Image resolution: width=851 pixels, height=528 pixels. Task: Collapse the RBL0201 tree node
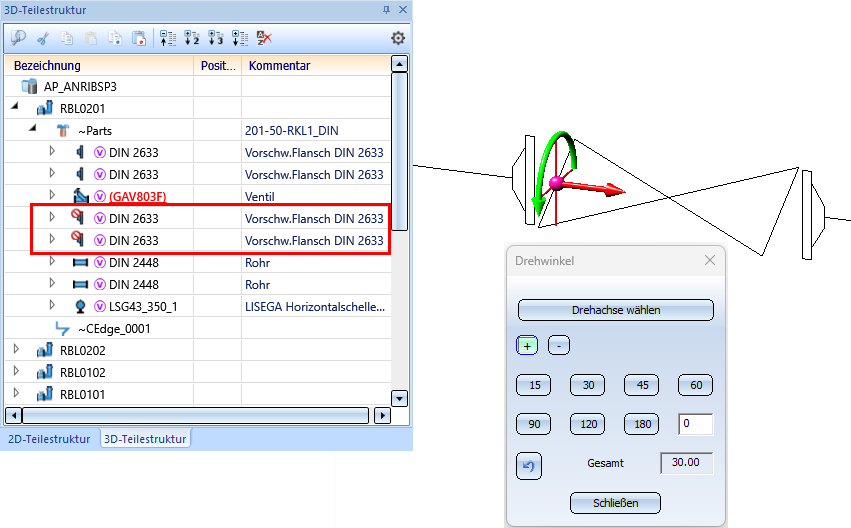(x=15, y=107)
